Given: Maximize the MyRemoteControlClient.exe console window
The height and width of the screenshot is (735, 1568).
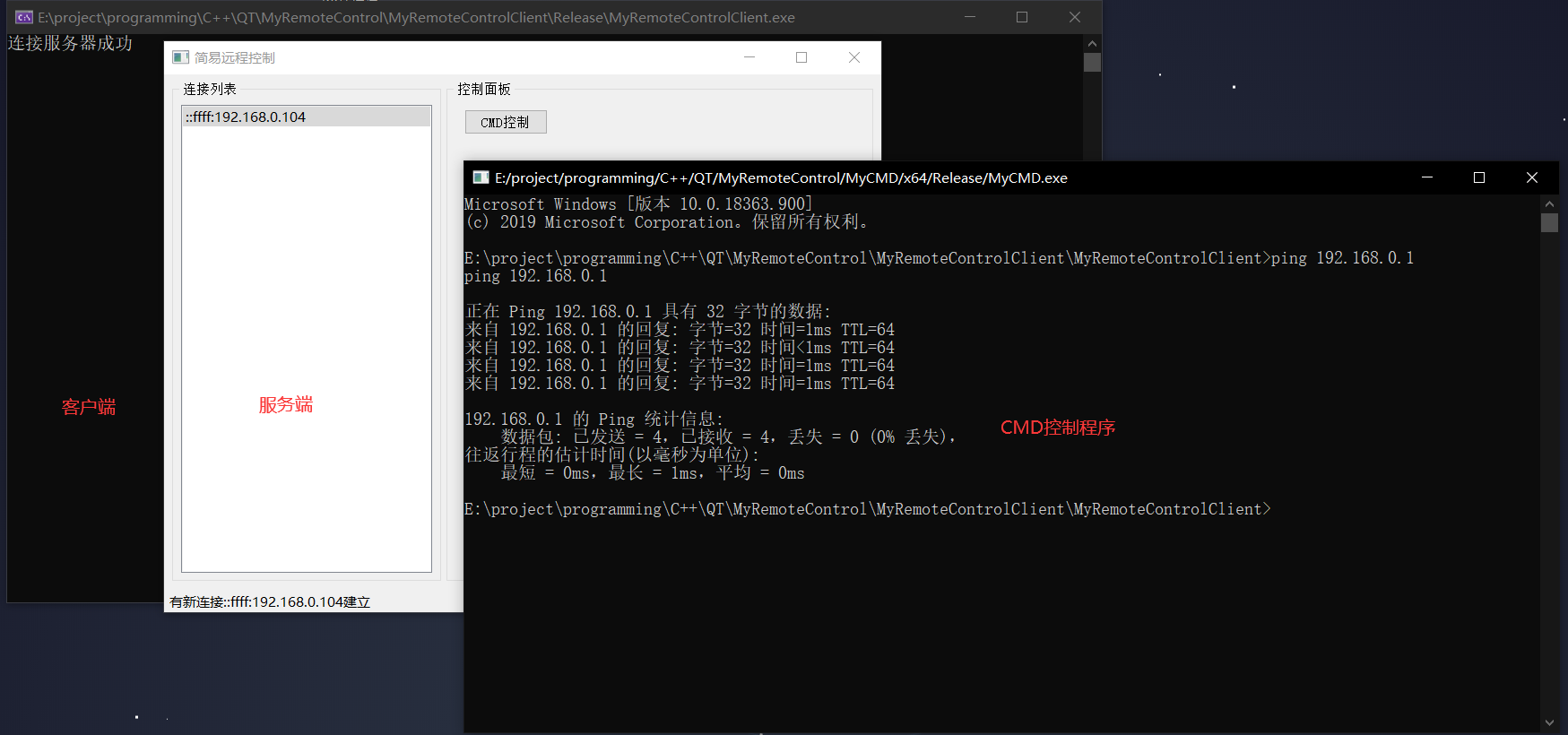Looking at the screenshot, I should (x=1022, y=17).
